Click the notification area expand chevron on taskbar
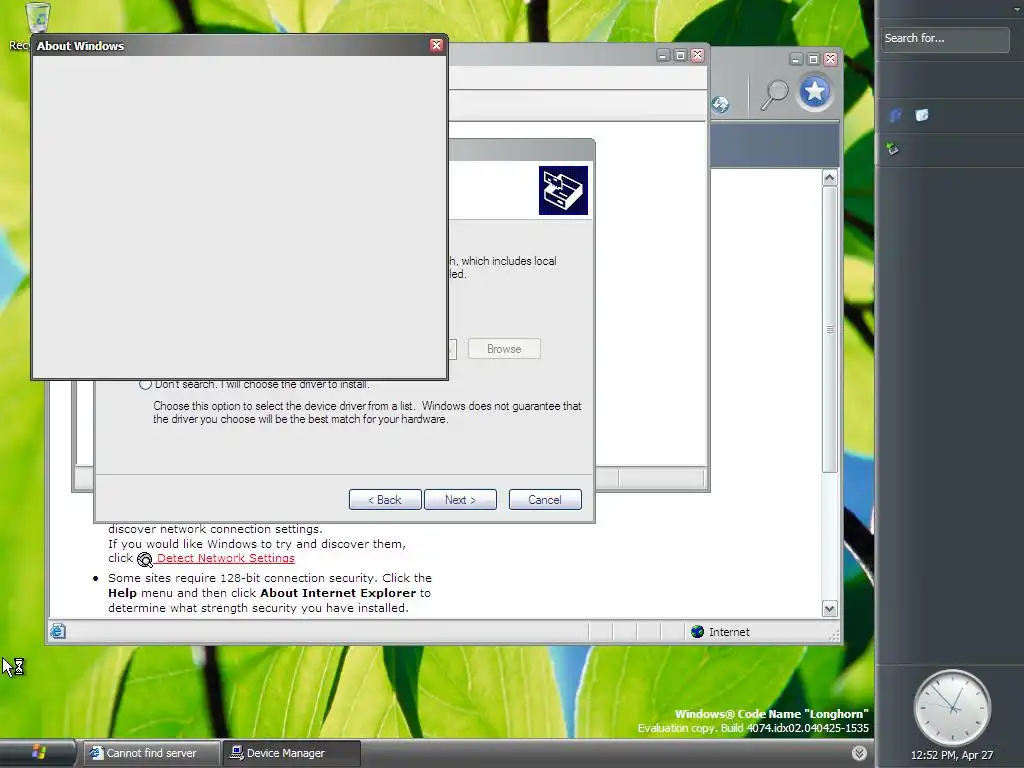 [x=859, y=753]
